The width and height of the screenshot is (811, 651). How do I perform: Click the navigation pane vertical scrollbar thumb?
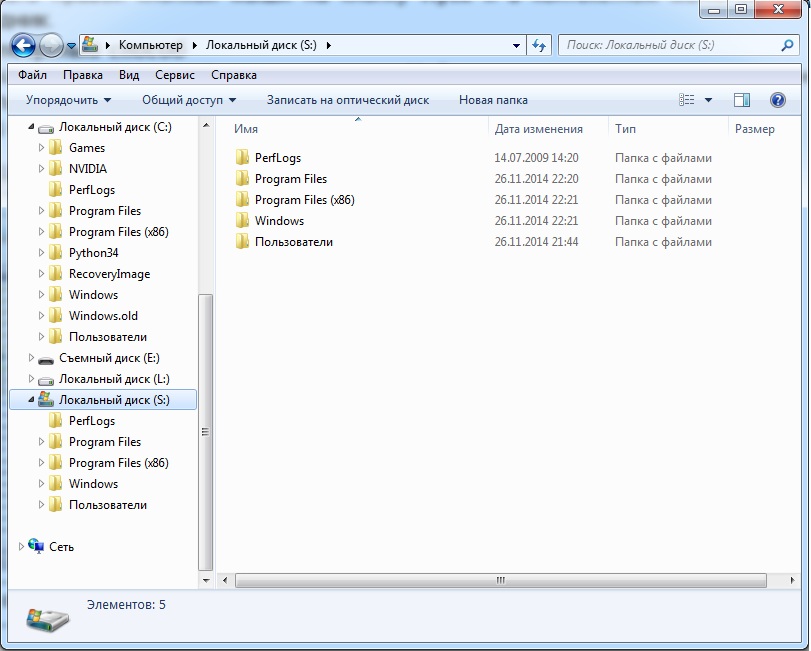(206, 432)
